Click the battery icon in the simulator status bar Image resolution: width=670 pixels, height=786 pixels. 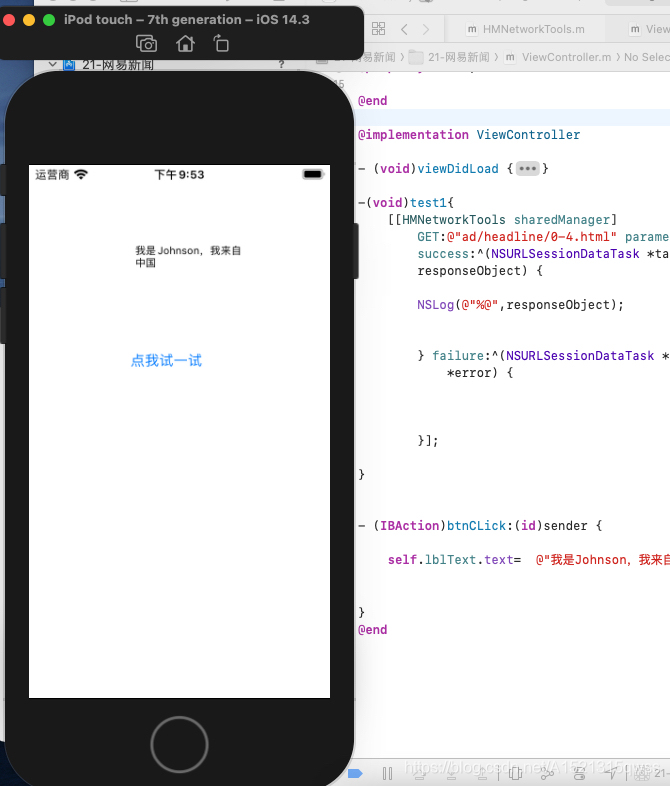[x=313, y=174]
